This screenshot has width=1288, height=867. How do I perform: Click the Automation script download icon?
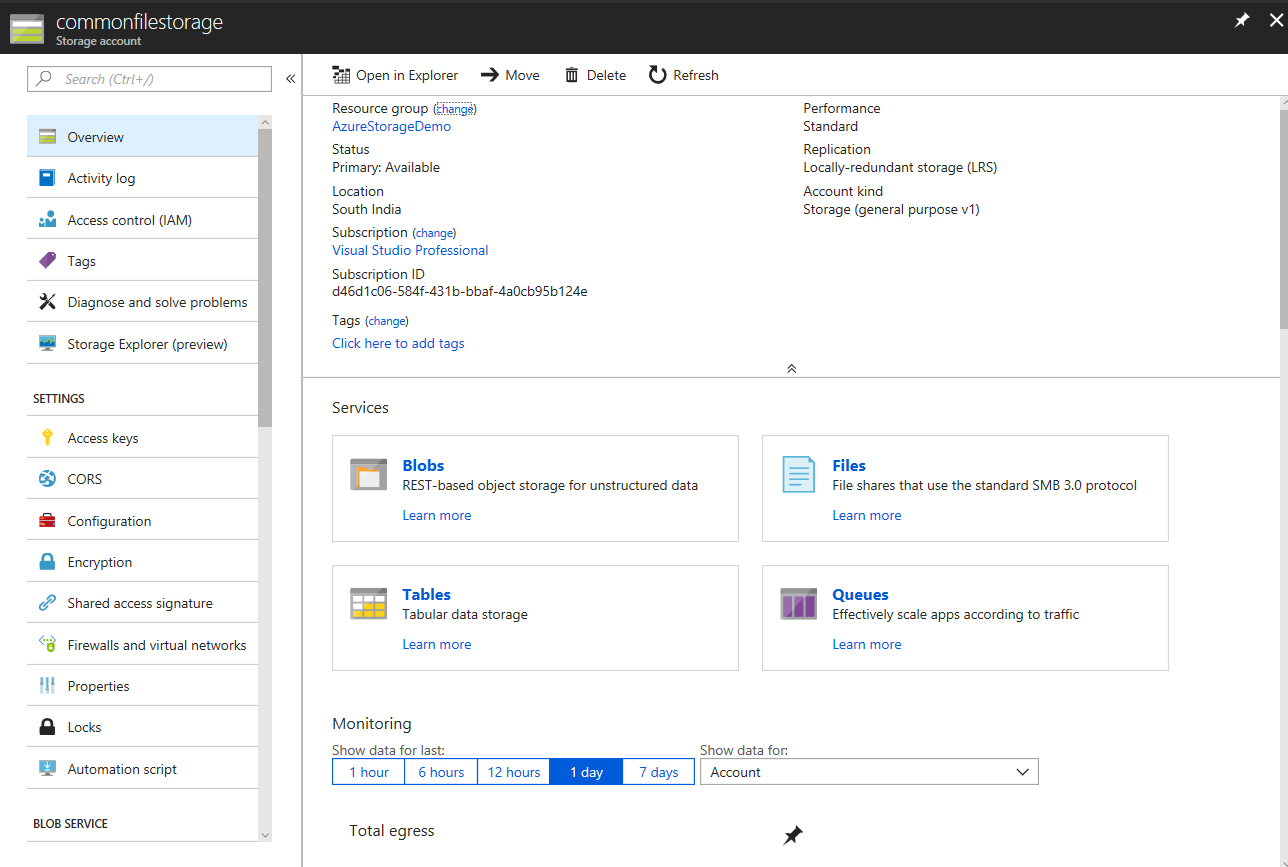pos(47,769)
